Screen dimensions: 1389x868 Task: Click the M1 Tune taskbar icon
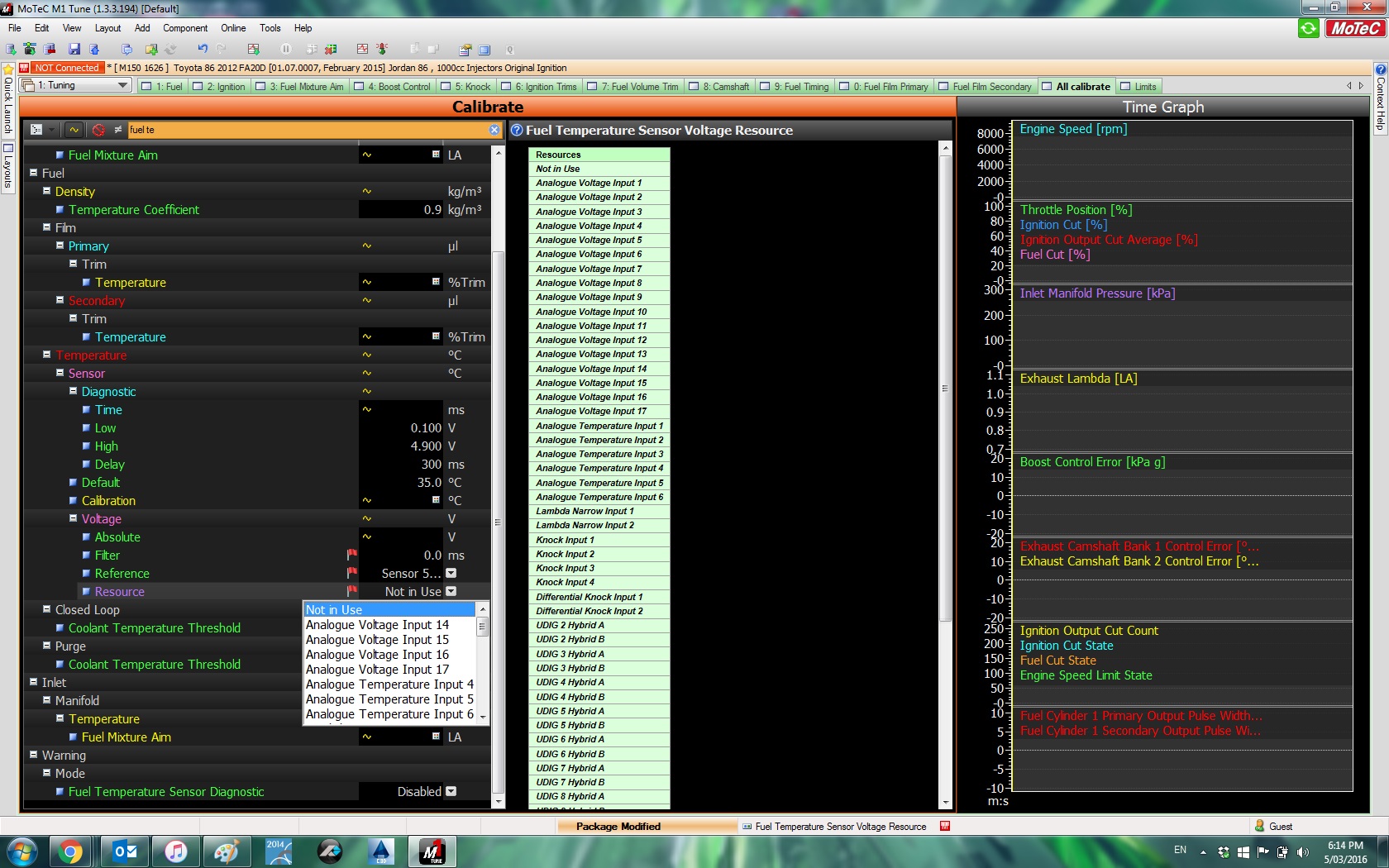[x=432, y=851]
